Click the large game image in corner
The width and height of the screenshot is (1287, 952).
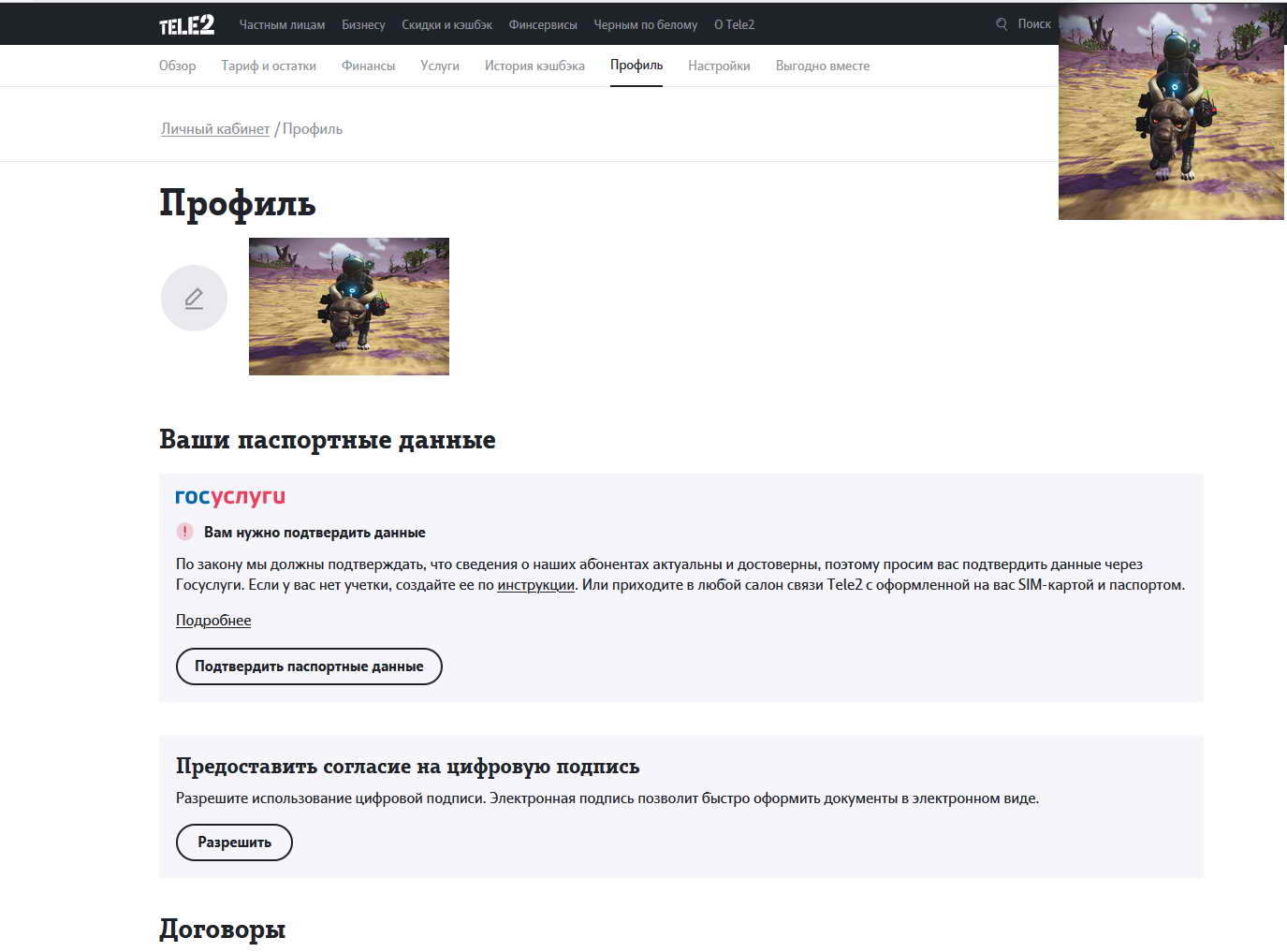tap(1171, 111)
